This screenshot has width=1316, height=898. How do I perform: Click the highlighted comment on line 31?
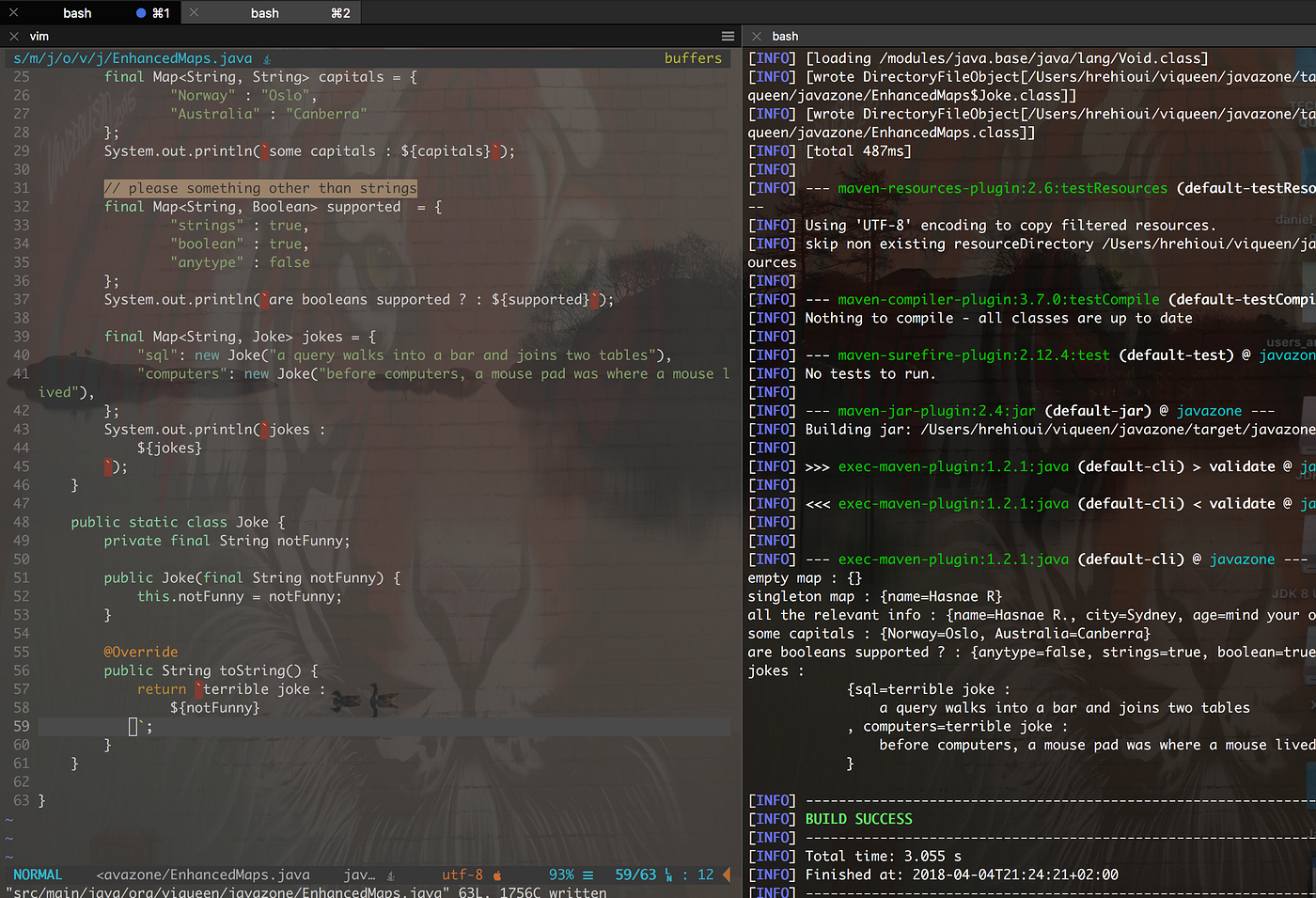pos(260,187)
